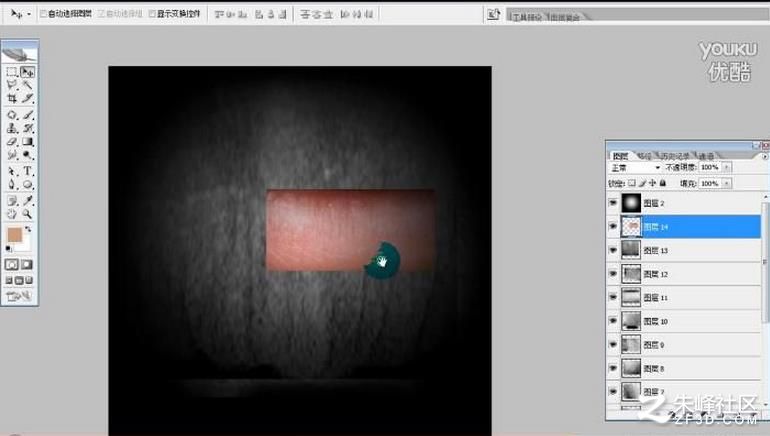Select the Move tool in toolbox
This screenshot has width=770, height=436.
(x=28, y=72)
